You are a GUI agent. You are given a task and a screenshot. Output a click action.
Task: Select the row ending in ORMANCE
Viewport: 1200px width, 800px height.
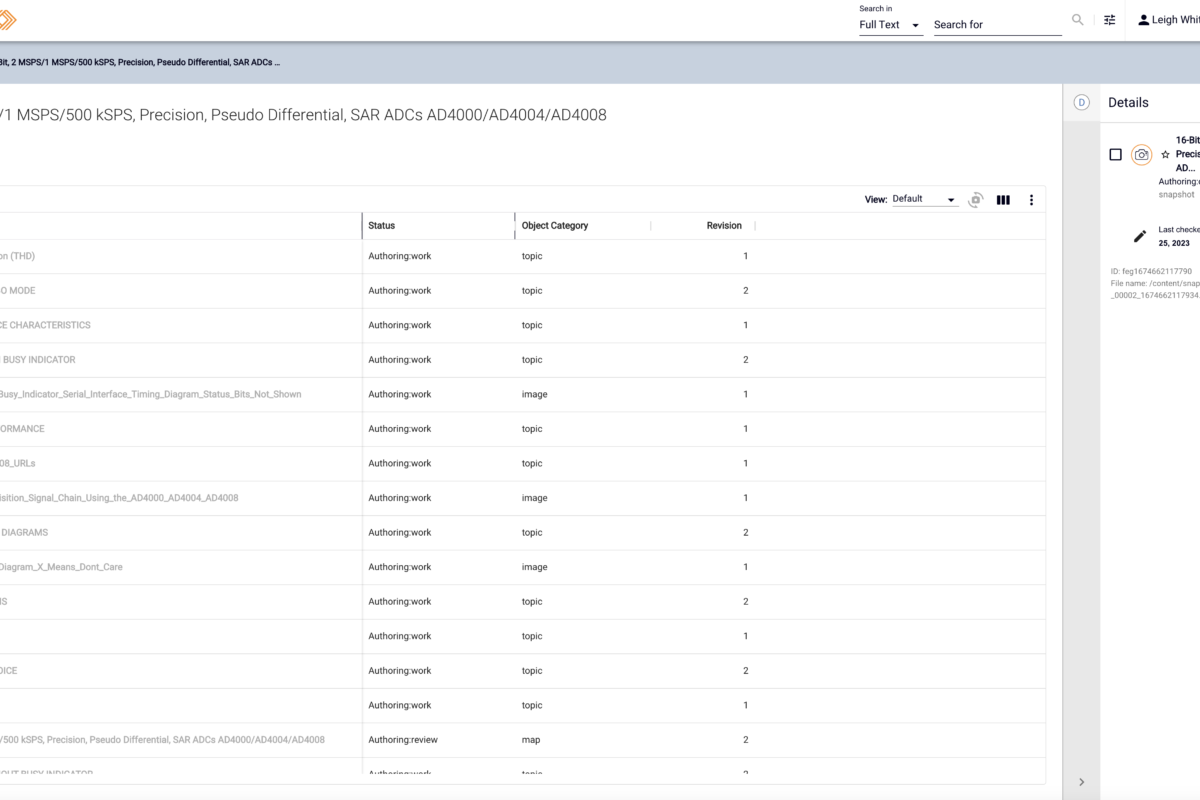[522, 429]
